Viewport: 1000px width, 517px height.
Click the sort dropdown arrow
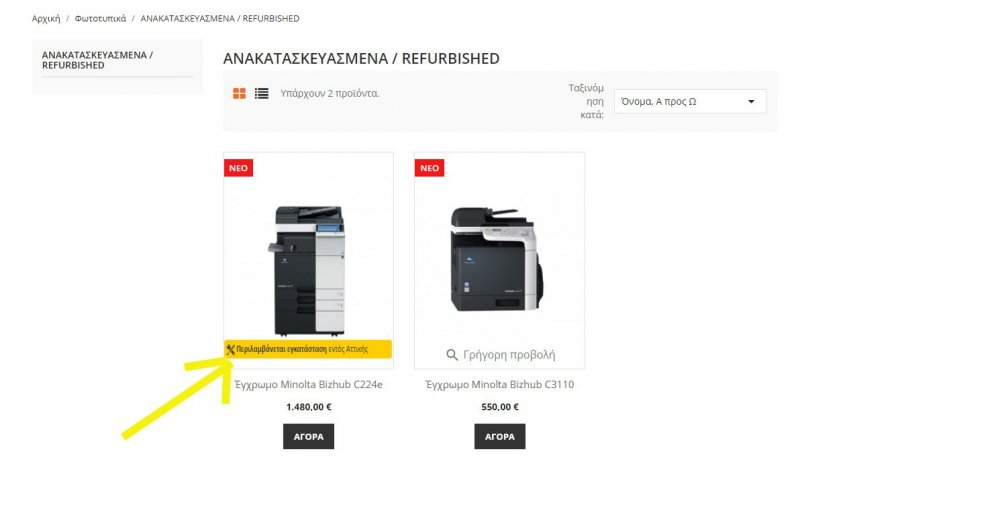point(751,101)
